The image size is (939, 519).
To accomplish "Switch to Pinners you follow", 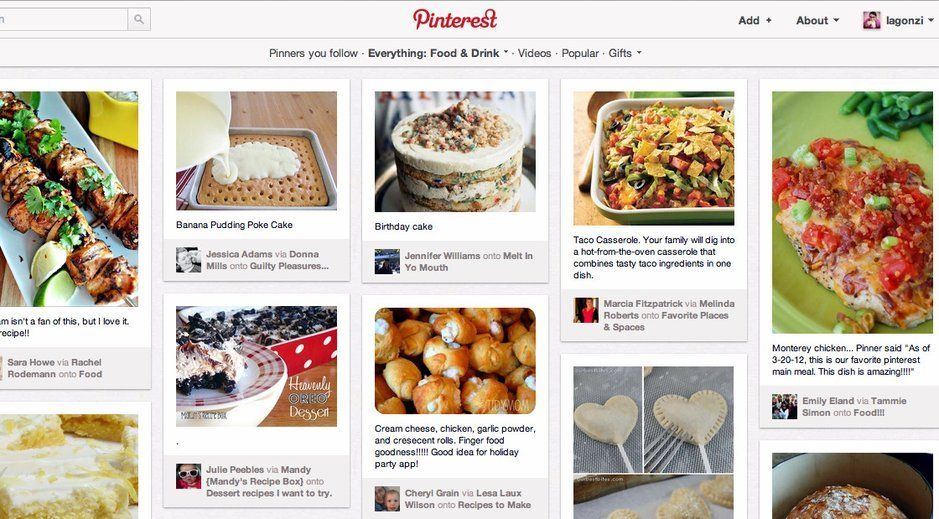I will [x=313, y=53].
